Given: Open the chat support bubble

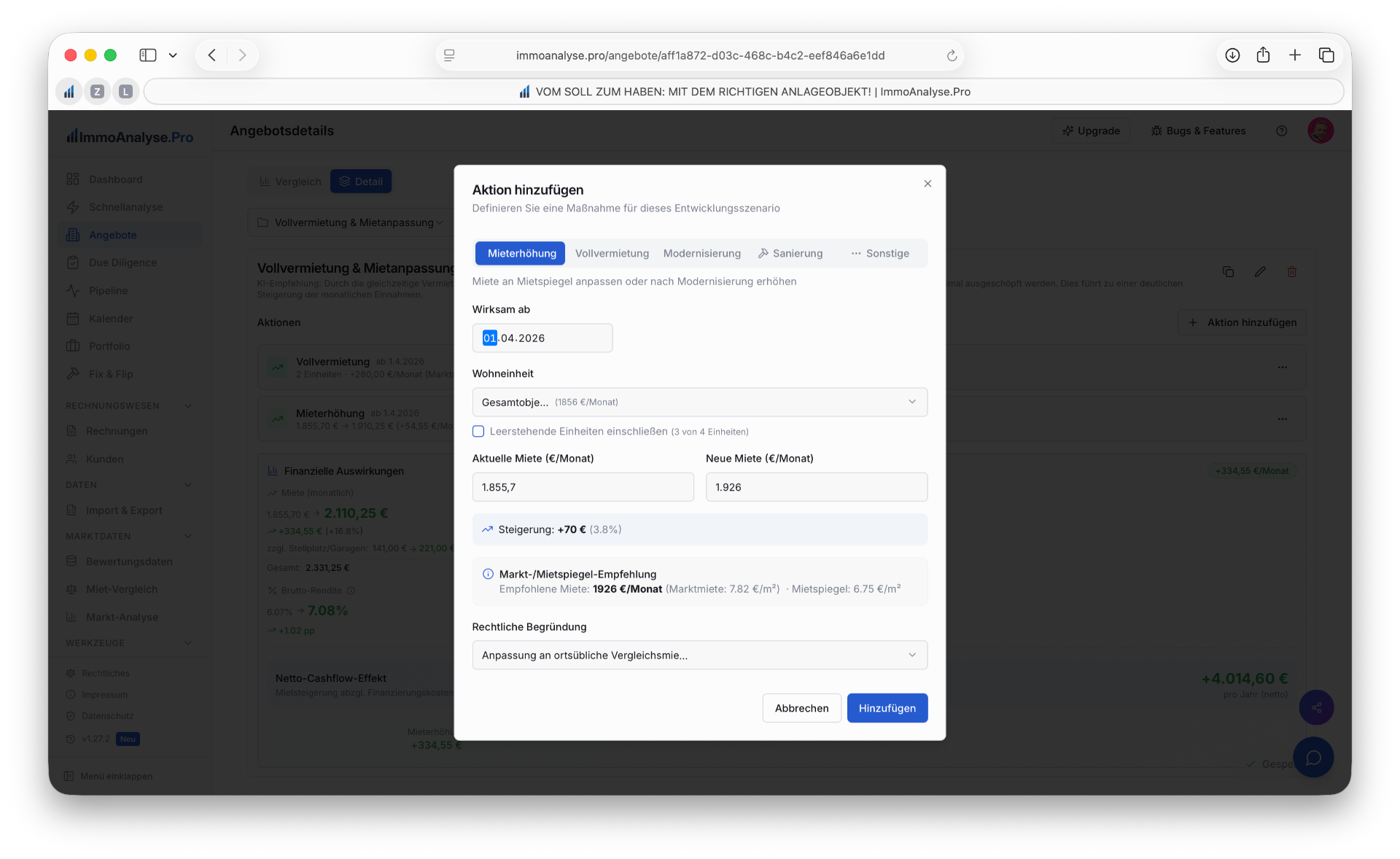Looking at the screenshot, I should click(1313, 758).
